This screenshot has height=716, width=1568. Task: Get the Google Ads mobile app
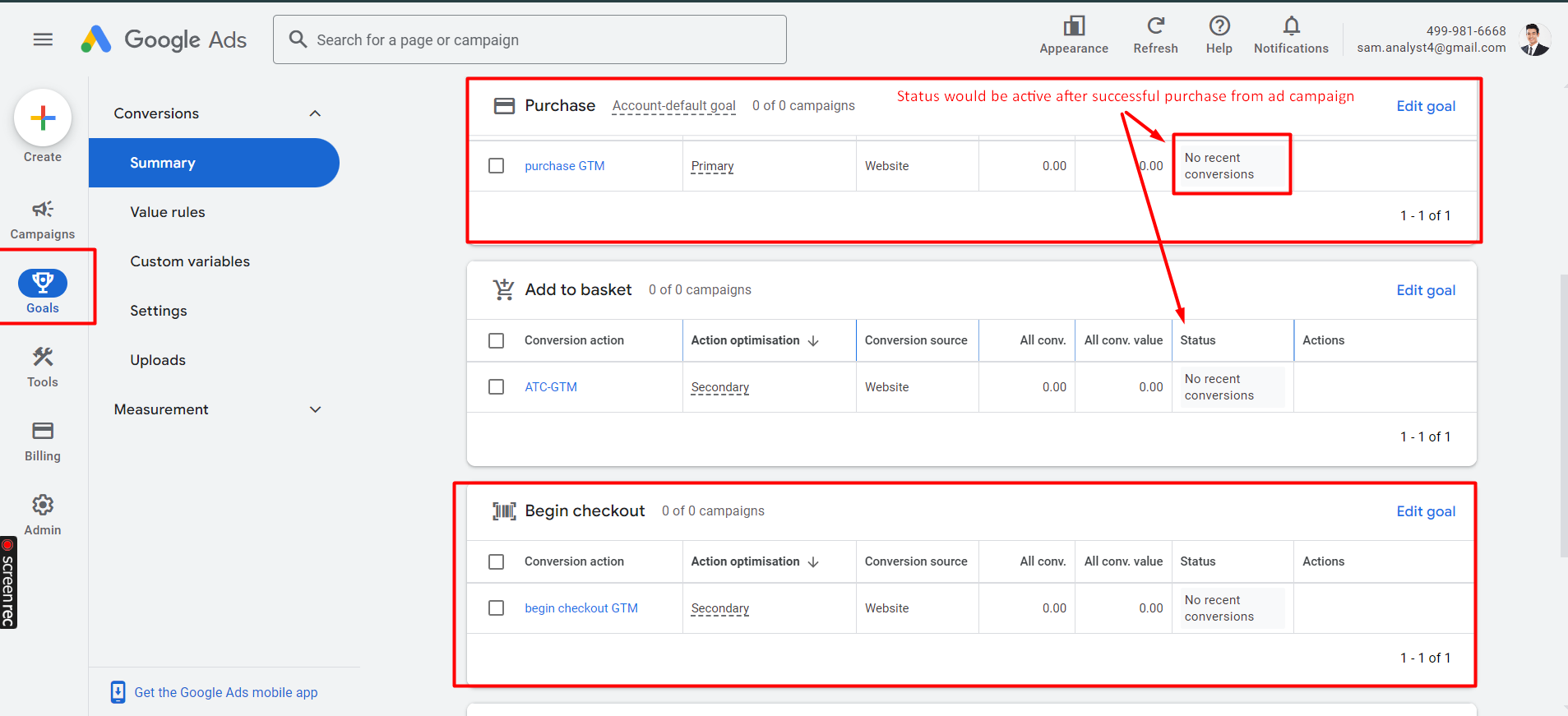[226, 692]
